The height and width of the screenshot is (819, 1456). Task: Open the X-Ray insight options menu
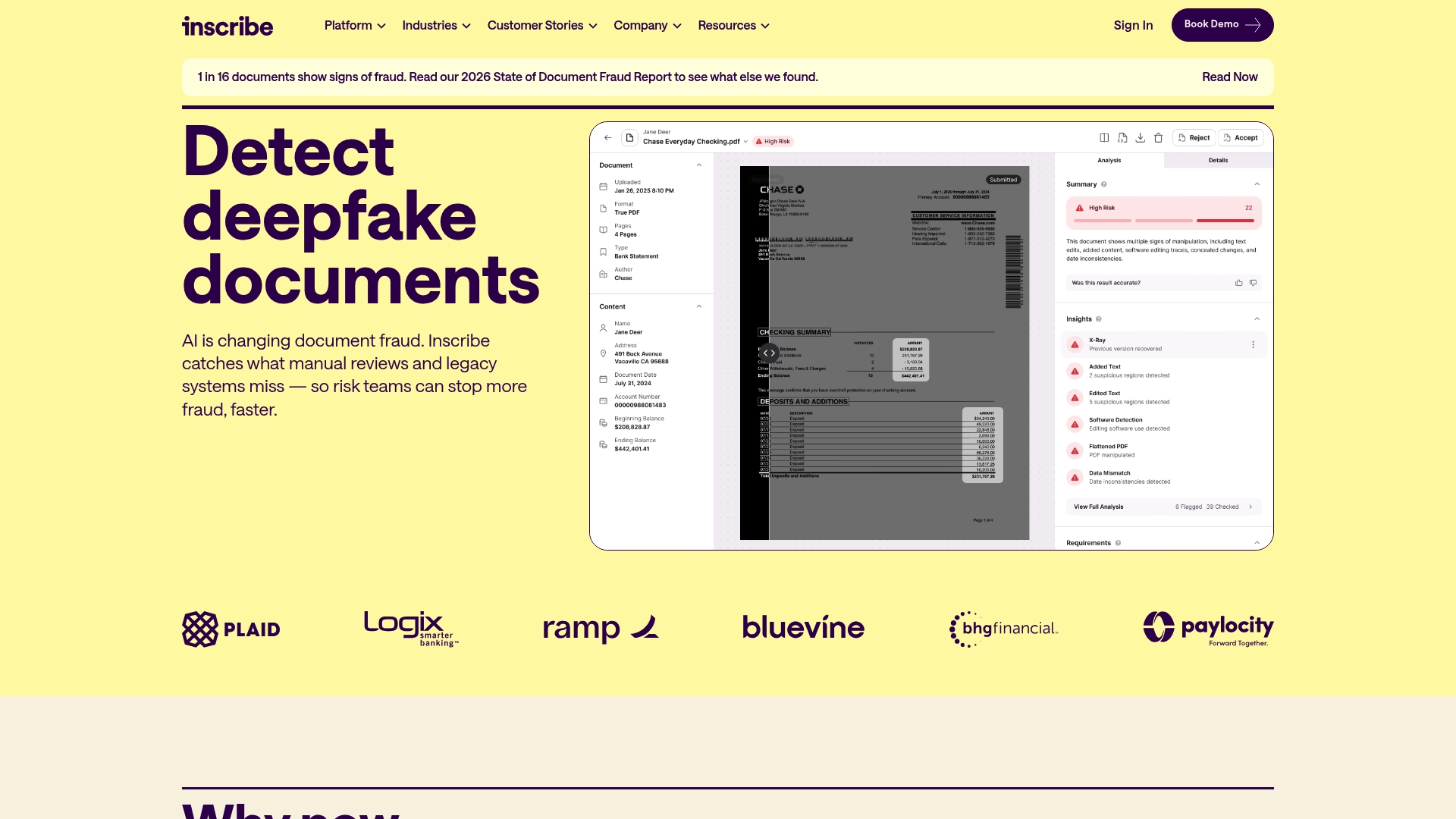[x=1254, y=344]
